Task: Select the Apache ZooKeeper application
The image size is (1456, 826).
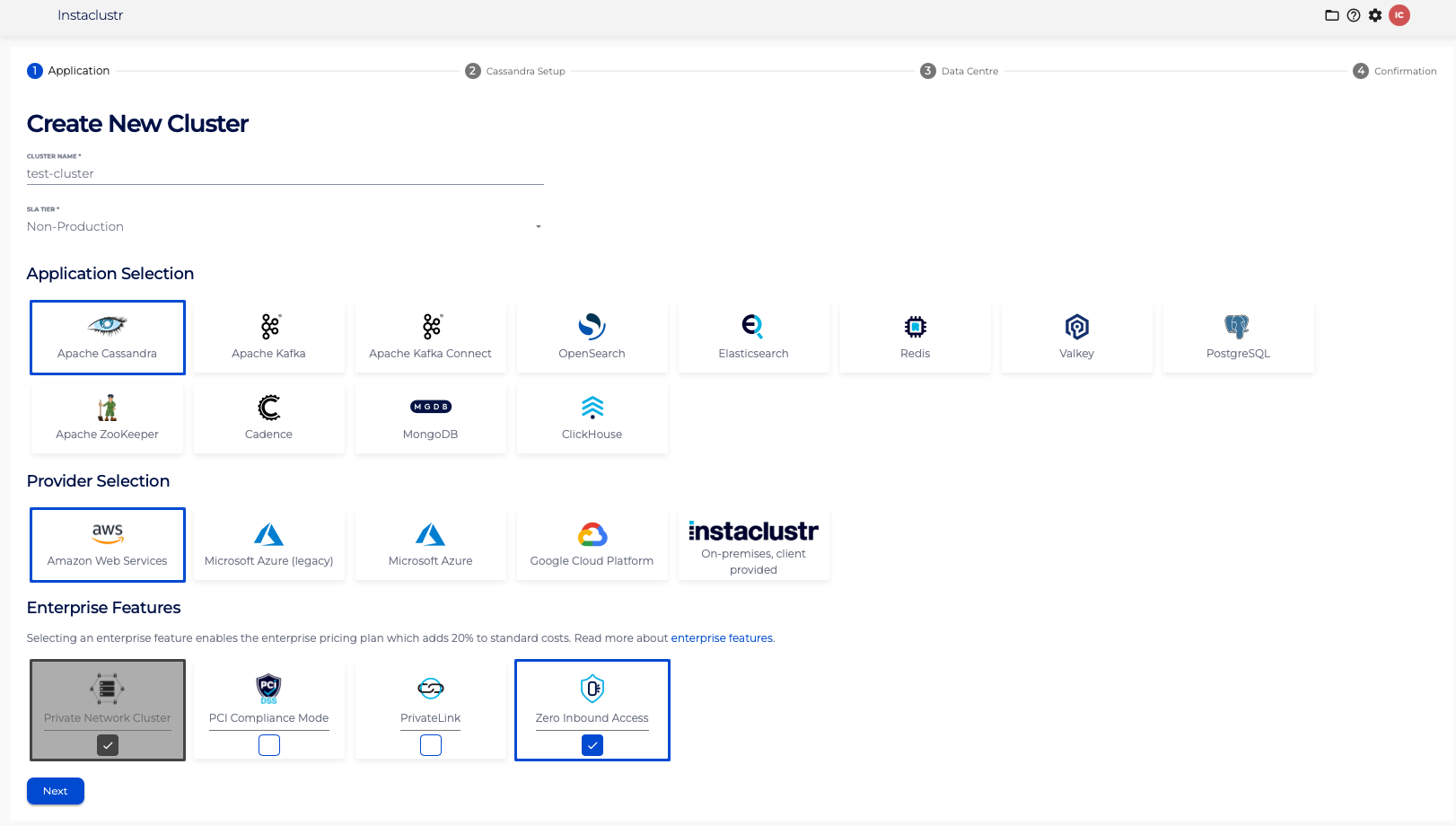Action: 108,418
